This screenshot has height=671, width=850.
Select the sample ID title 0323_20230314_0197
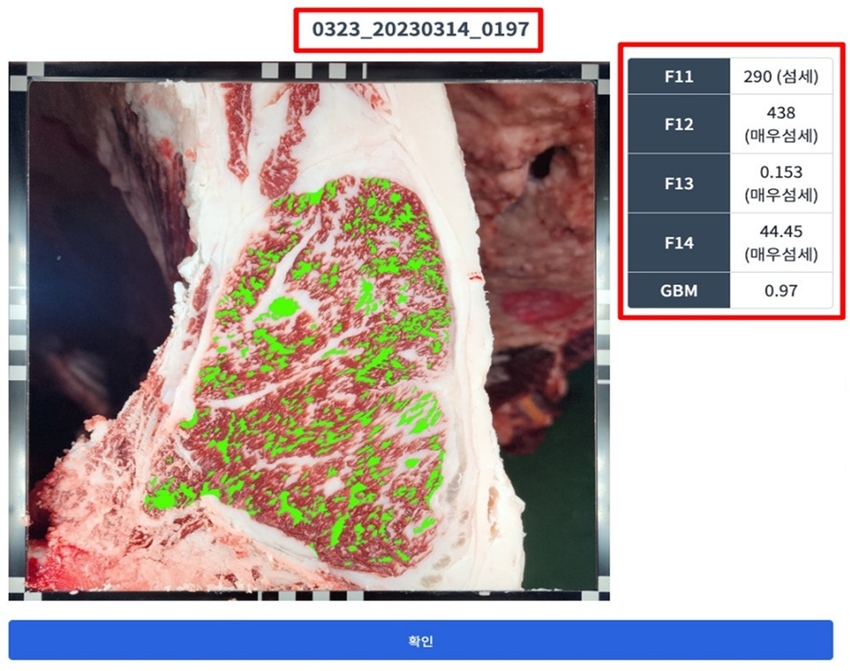coord(419,31)
